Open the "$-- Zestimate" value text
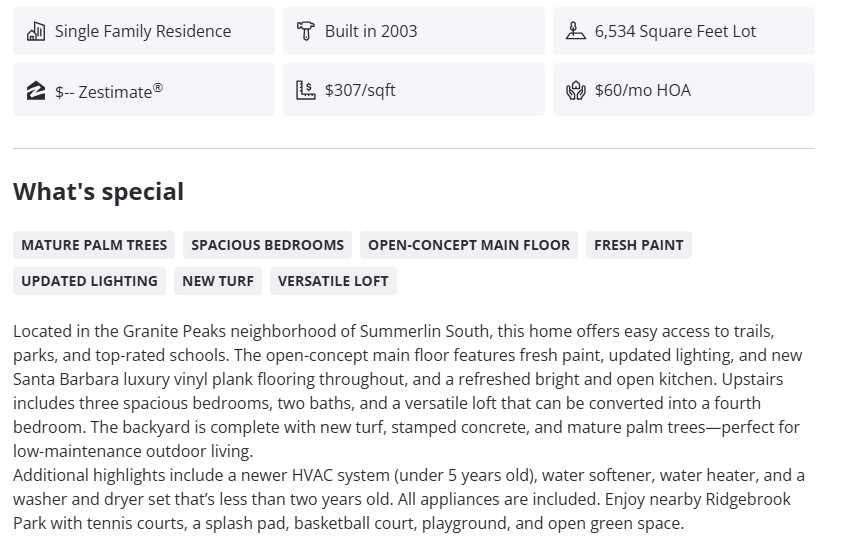The width and height of the screenshot is (852, 544). 109,91
